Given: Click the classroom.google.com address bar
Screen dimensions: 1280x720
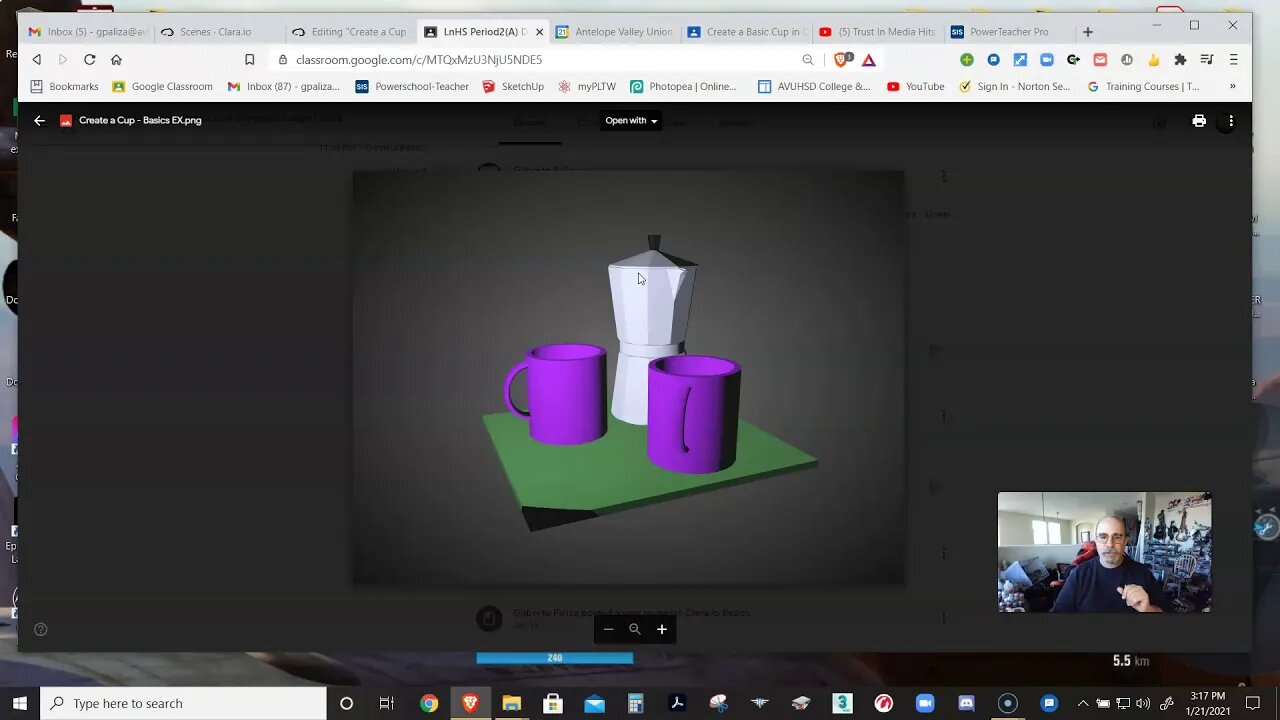Looking at the screenshot, I should (540, 60).
